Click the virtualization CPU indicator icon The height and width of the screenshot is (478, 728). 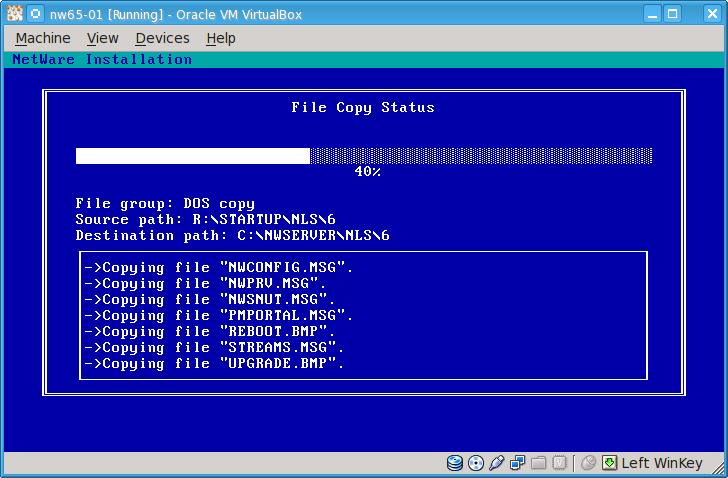click(560, 463)
